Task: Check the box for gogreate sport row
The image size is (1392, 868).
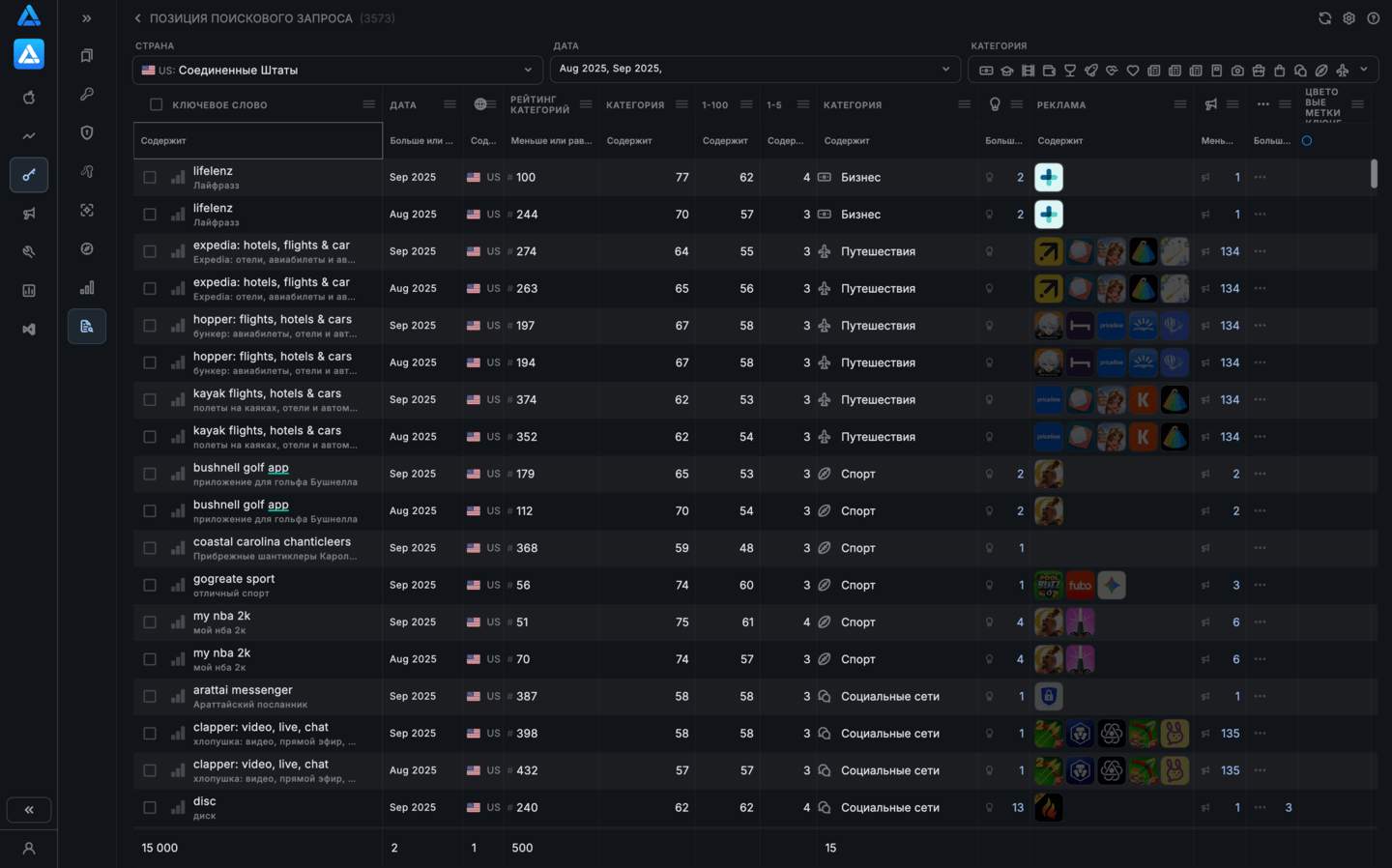Action: [x=150, y=586]
